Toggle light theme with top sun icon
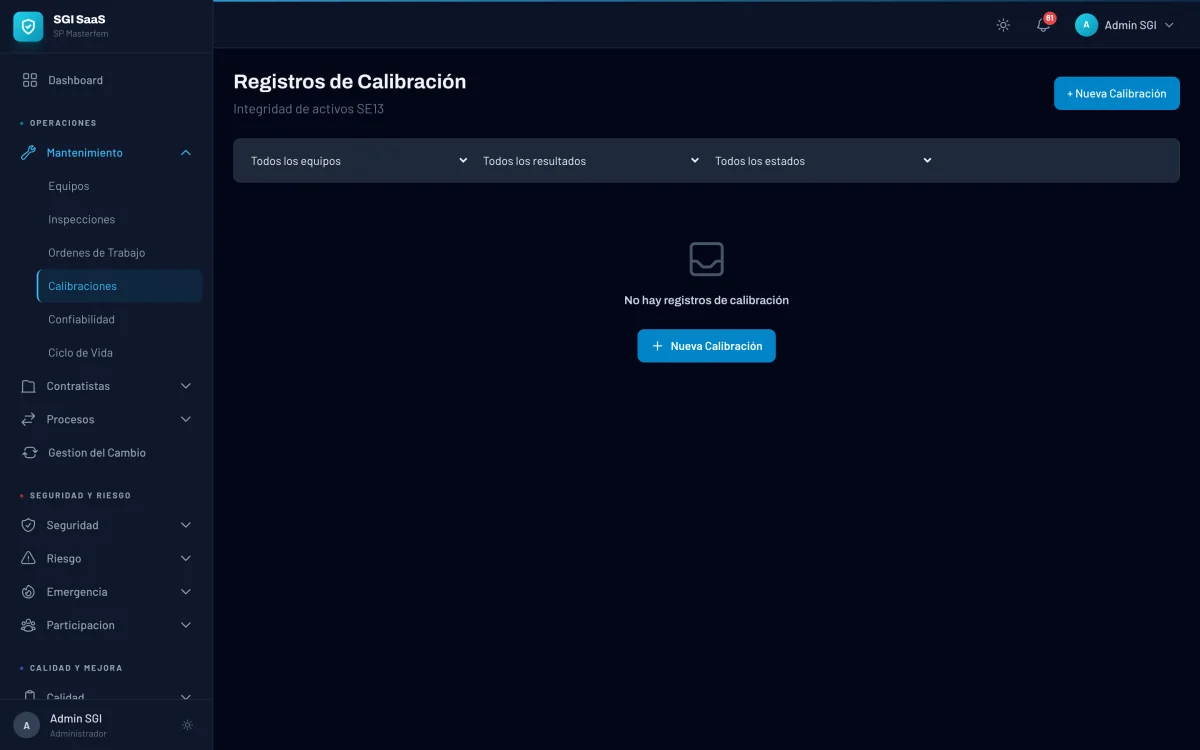 pos(1003,25)
